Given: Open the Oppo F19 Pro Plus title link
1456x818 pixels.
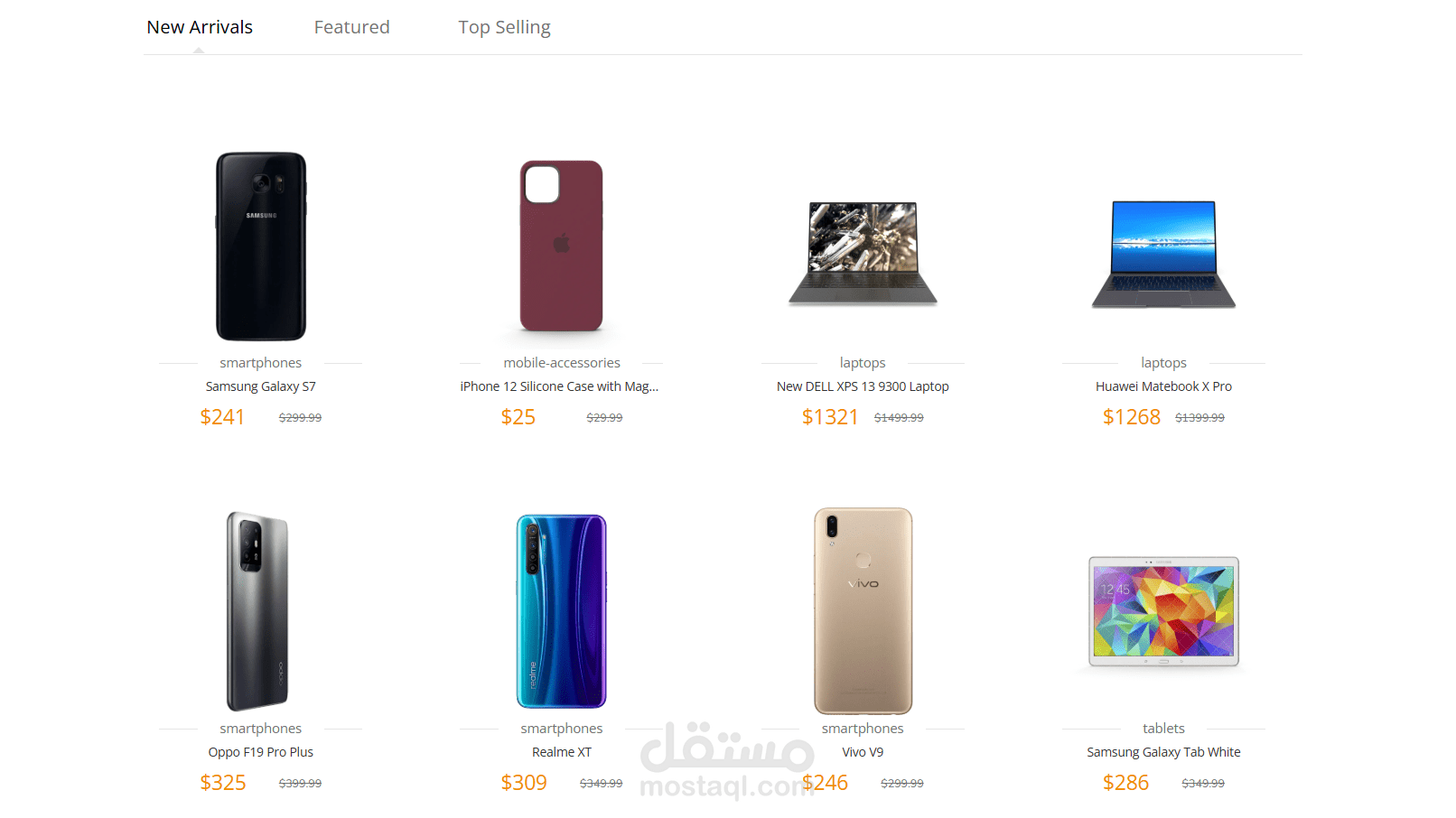Looking at the screenshot, I should [260, 752].
